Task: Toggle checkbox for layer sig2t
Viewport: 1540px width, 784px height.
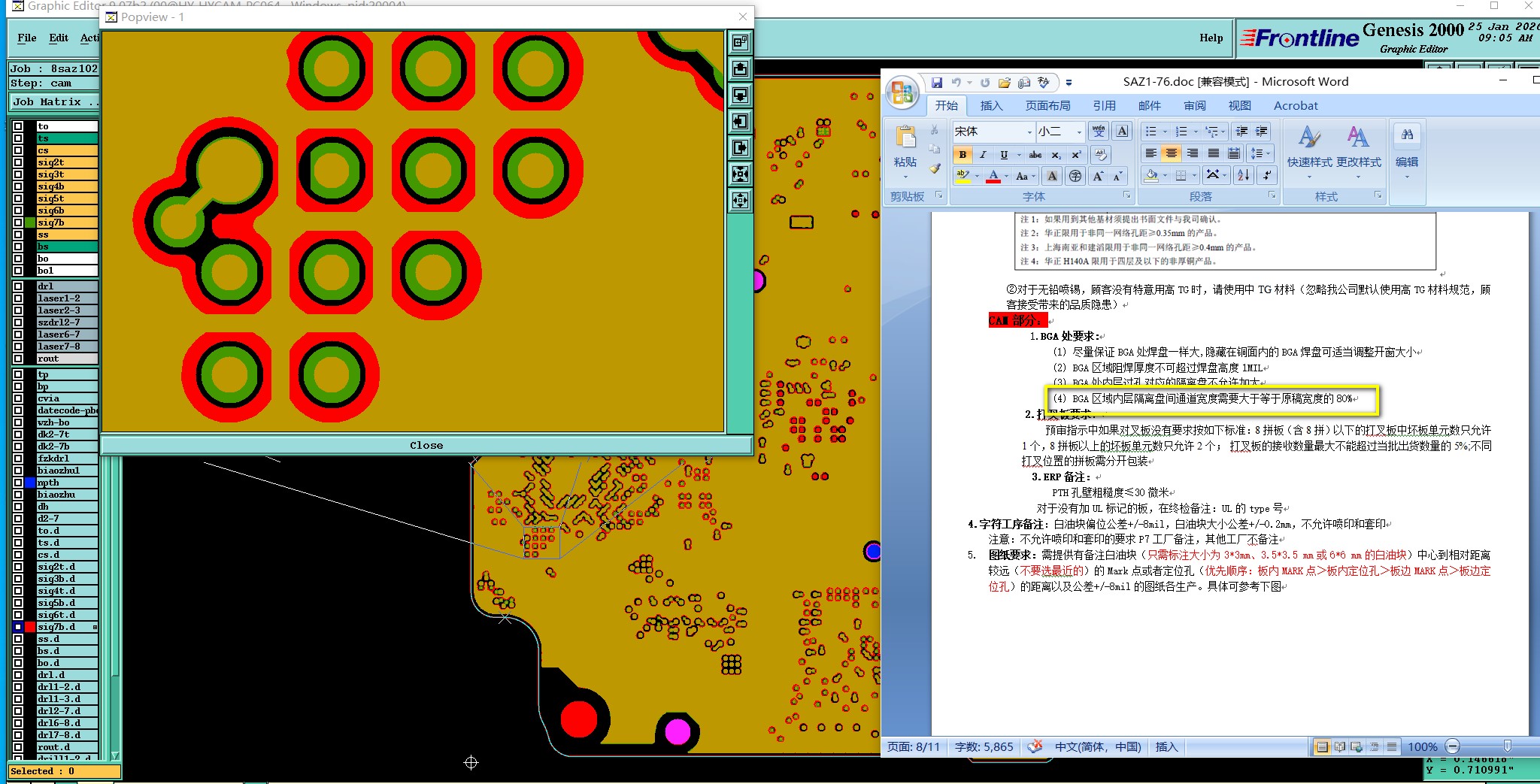Action: [18, 162]
